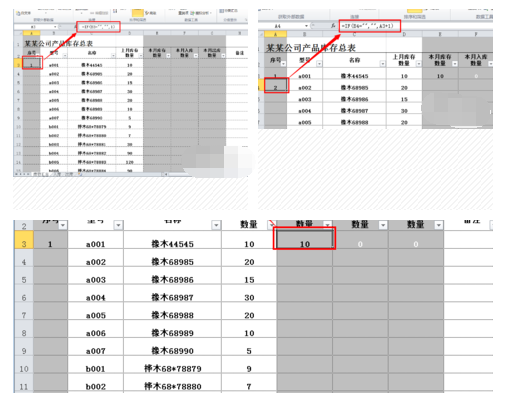The image size is (509, 393).
Task: Select highlighted row header 3 in enlarged sheet
Action: point(24,240)
